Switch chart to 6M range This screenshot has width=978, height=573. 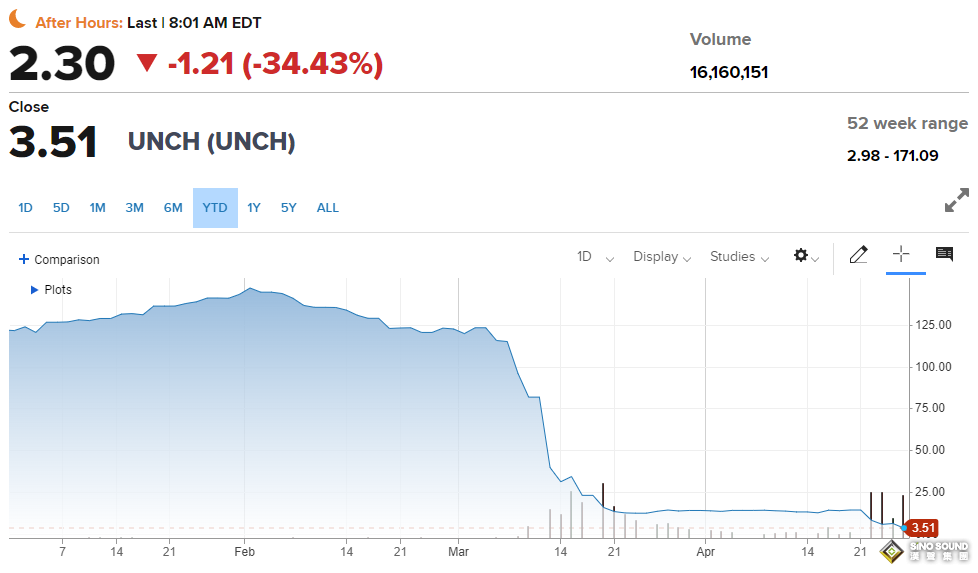click(173, 208)
